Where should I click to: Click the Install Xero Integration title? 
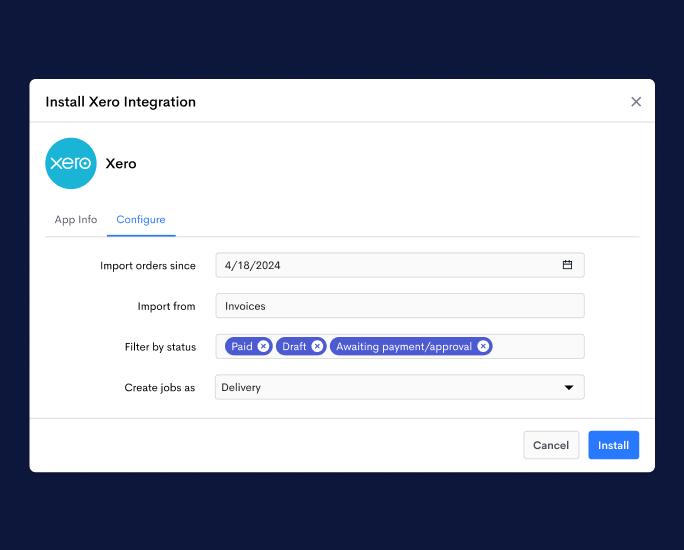[x=121, y=102]
